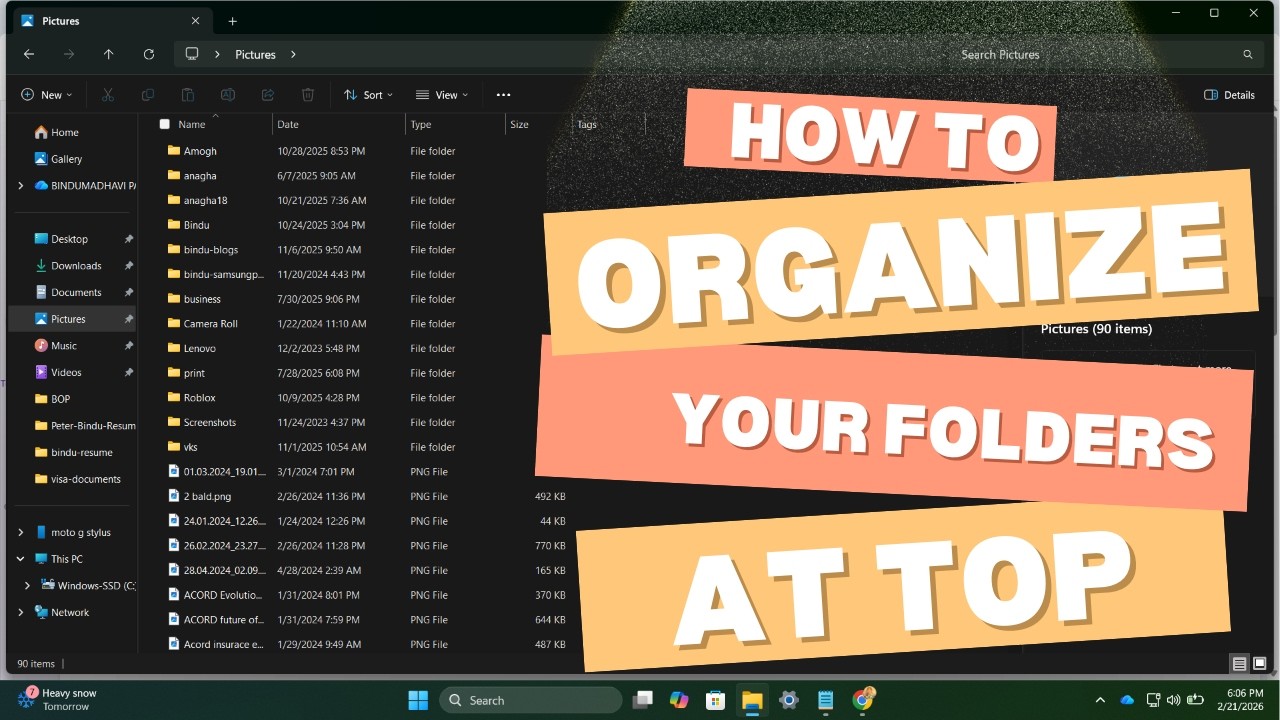
Task: Open File Explorer taskbar icon
Action: (x=752, y=700)
